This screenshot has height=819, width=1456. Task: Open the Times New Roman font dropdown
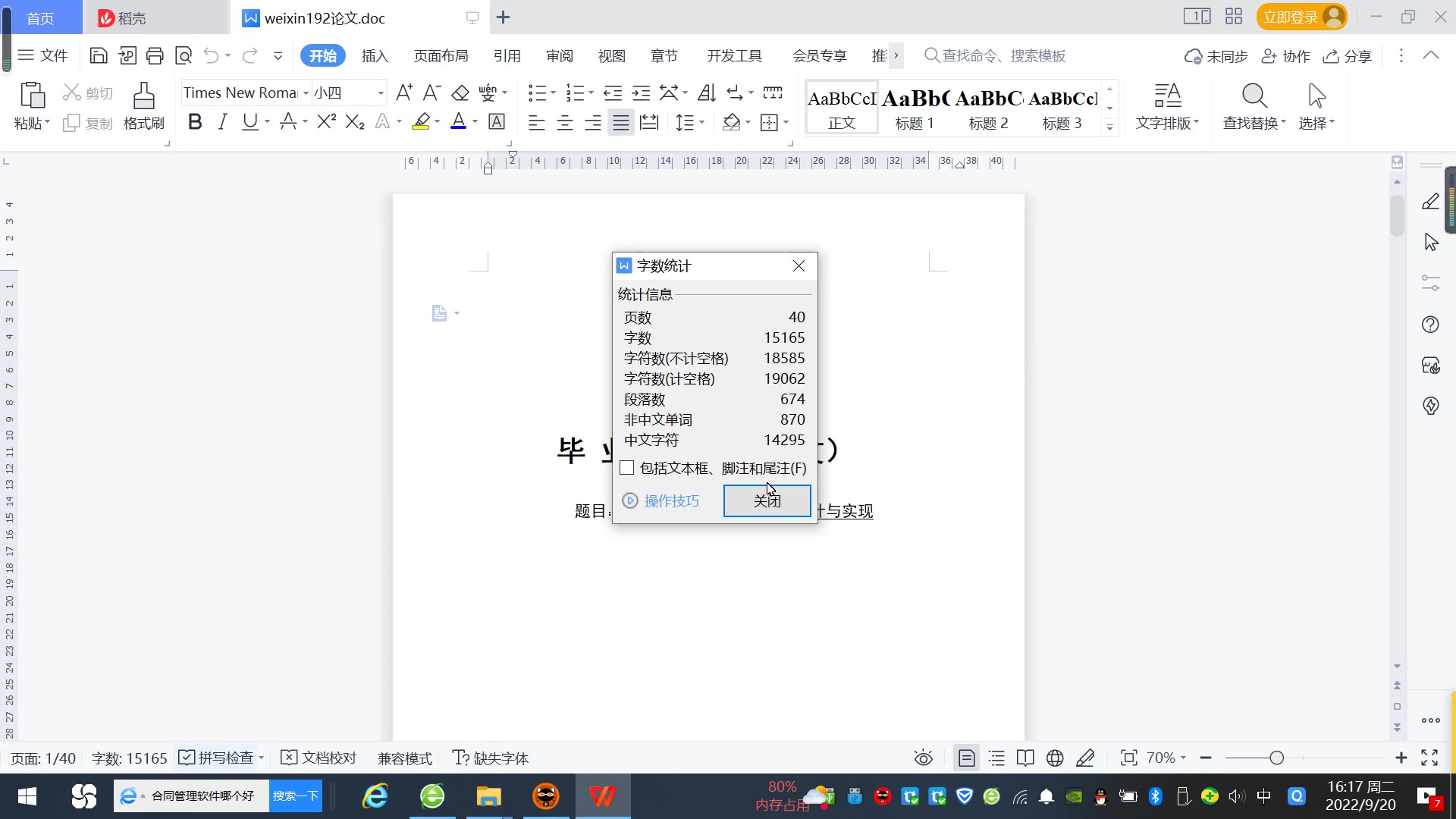(306, 93)
